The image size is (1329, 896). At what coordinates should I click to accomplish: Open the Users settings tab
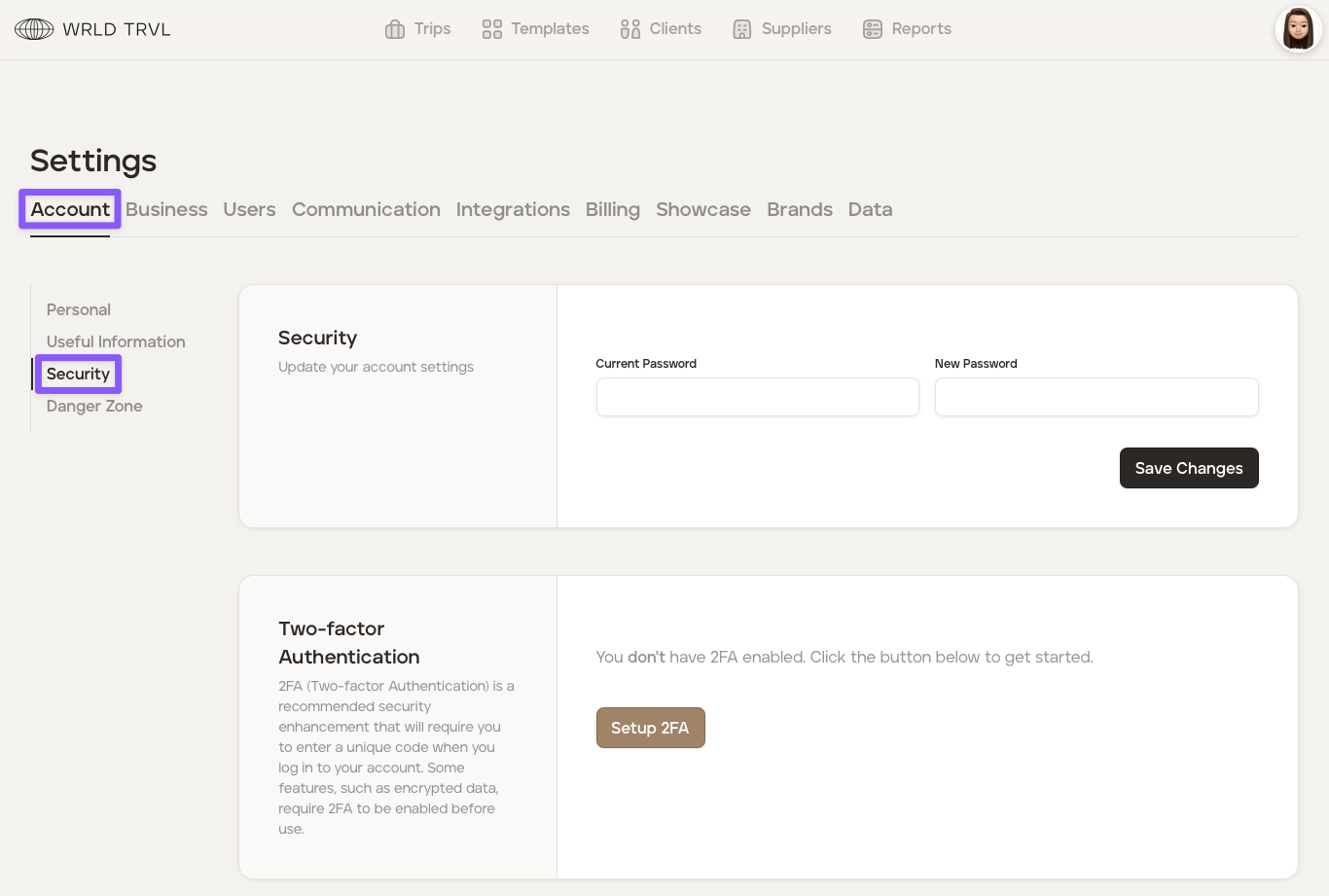click(249, 209)
